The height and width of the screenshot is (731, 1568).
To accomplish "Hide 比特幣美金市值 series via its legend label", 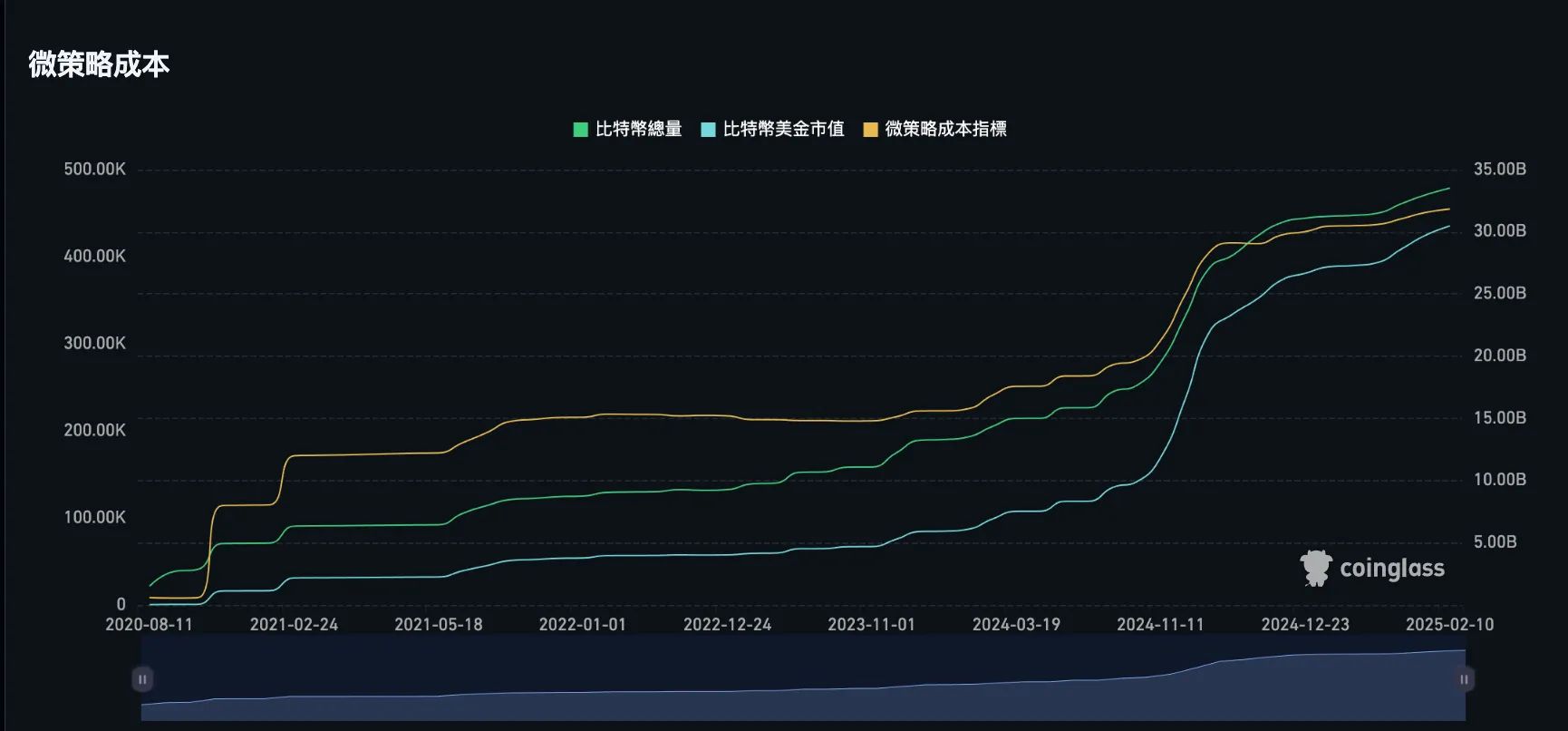I will pos(783,130).
